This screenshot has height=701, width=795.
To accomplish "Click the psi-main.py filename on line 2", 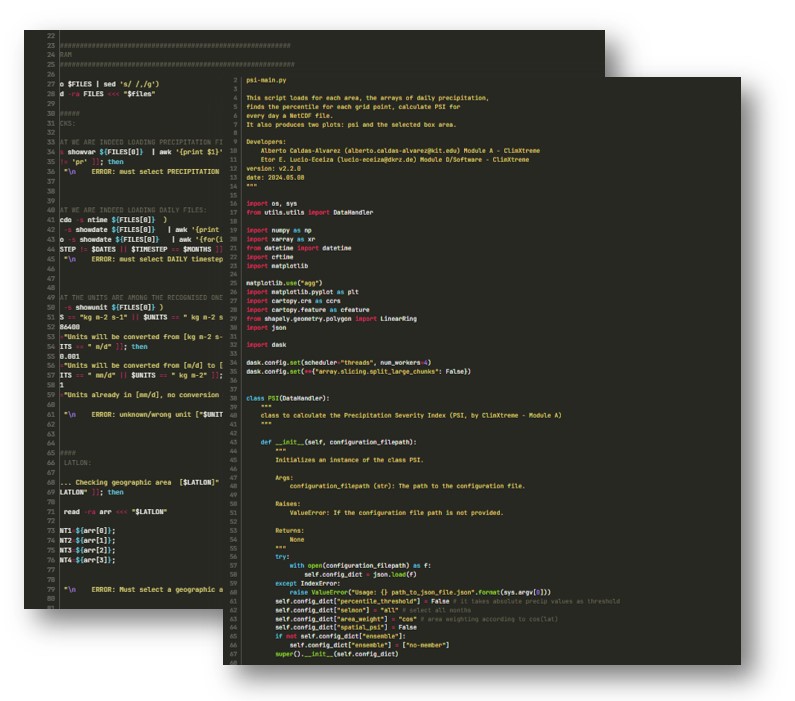I will pos(265,79).
